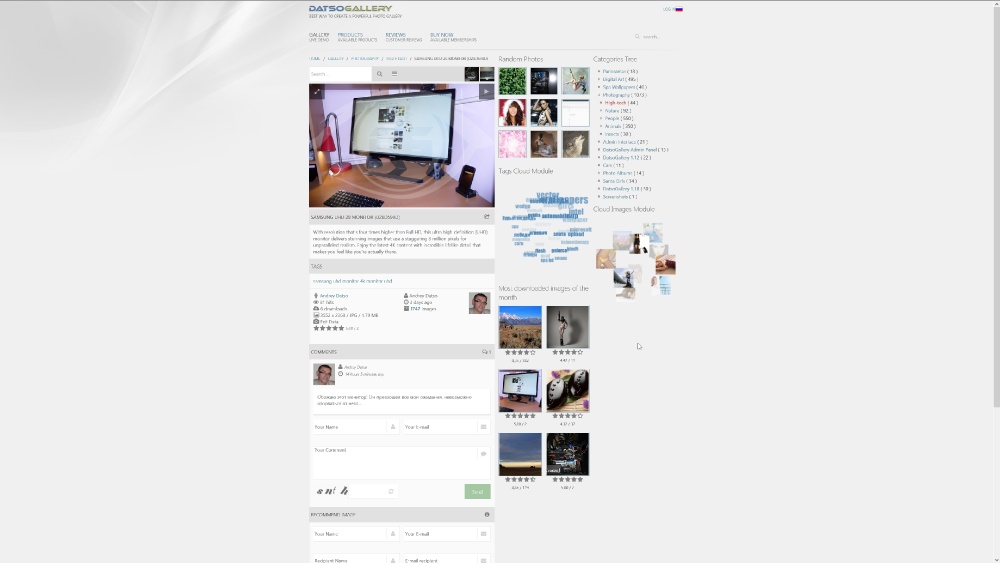Go to the Buy Now menu item

coord(441,35)
